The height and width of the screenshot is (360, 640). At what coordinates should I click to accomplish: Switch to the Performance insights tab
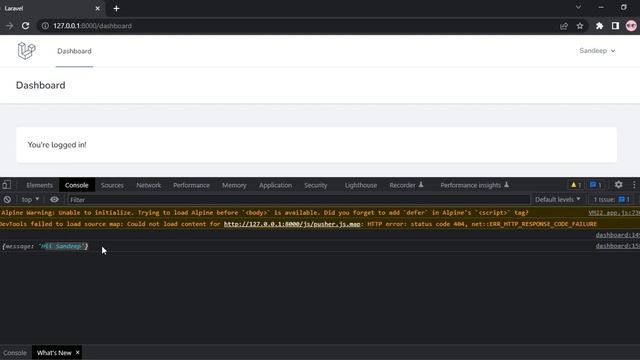point(474,185)
